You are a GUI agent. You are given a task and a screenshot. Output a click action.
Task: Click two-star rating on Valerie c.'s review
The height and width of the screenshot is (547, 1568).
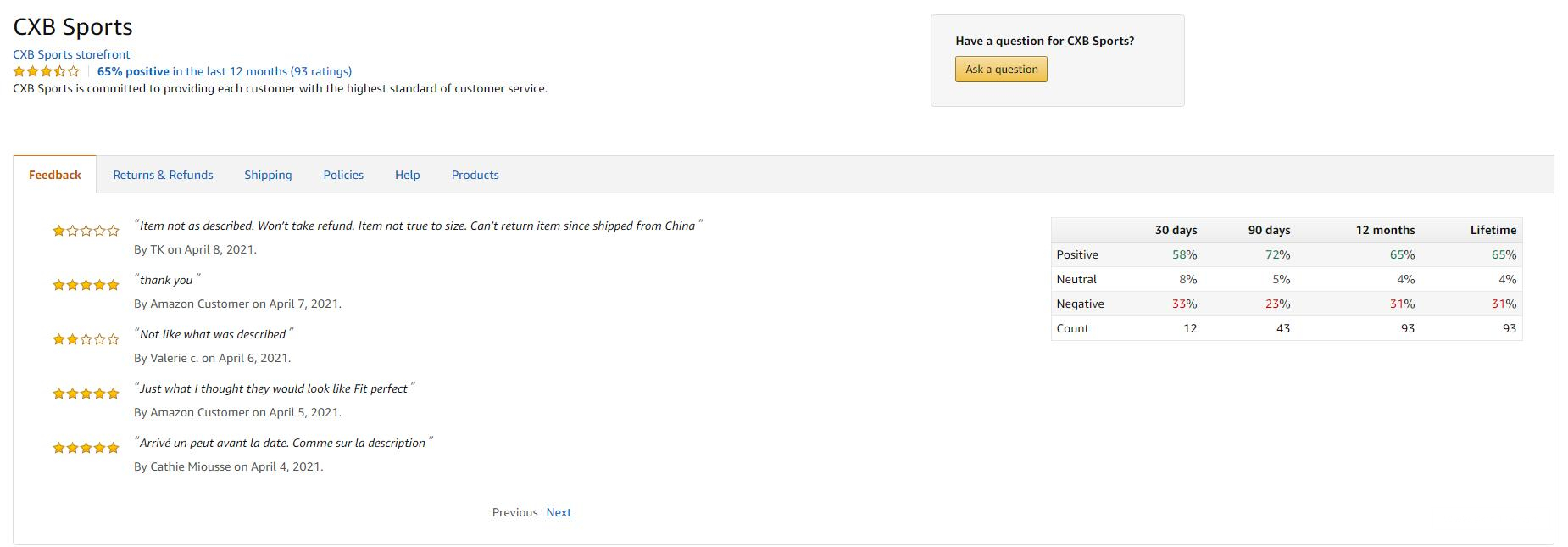point(86,339)
